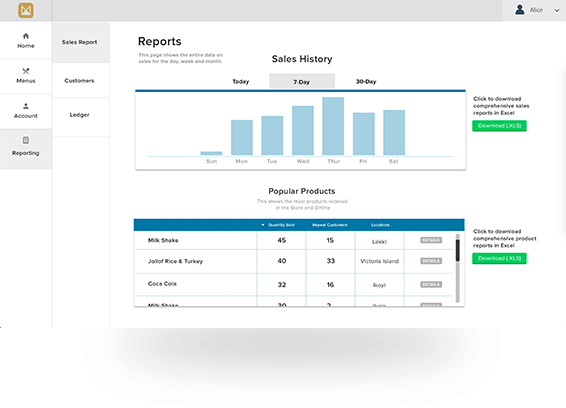
Task: View details for the first Milk Shake row
Action: 431,240
